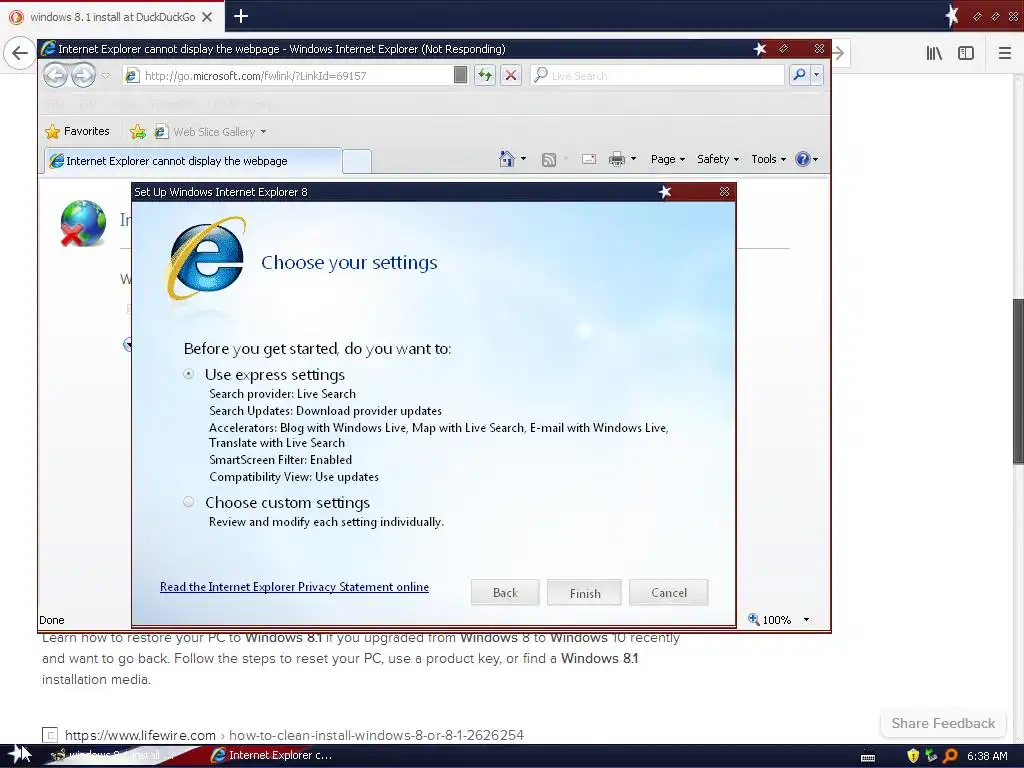Open the Favorites star button

pyautogui.click(x=77, y=131)
